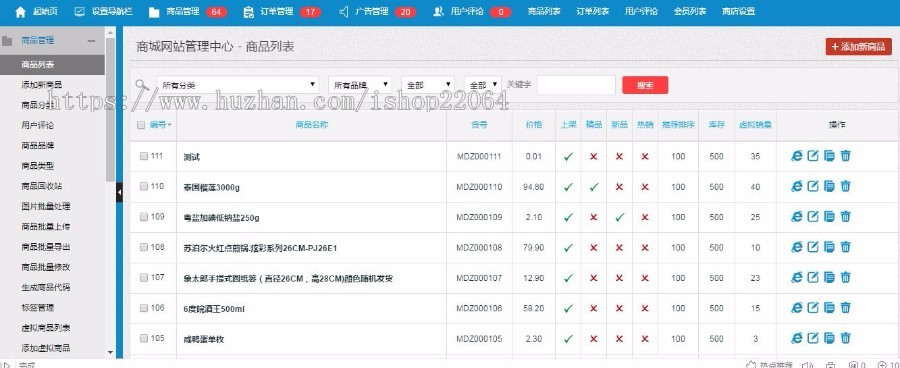Image resolution: width=900 pixels, height=368 pixels.
Task: Open 标签管理 in the sidebar
Action: pyautogui.click(x=38, y=307)
